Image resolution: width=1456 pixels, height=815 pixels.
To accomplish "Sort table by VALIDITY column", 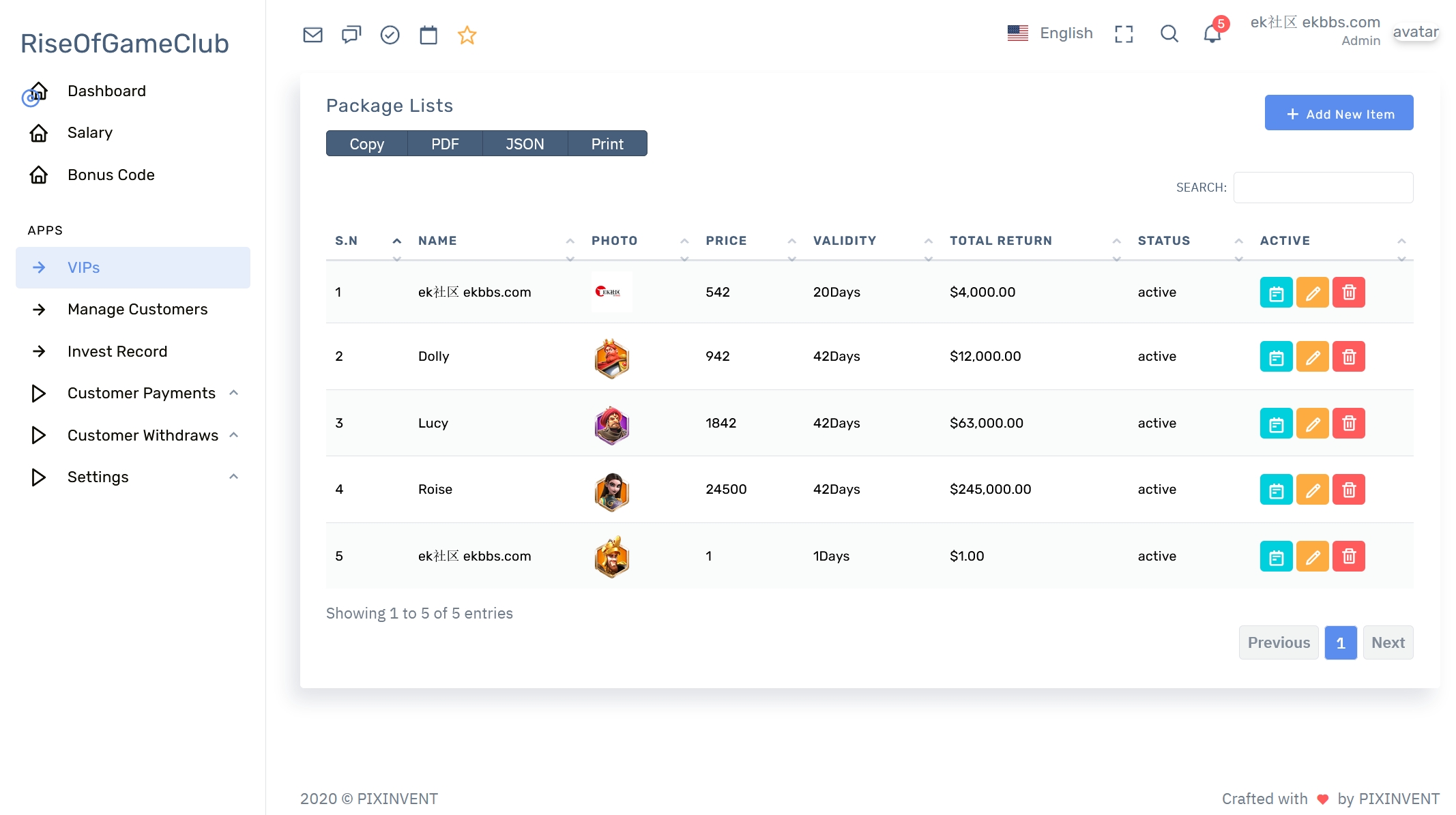I will click(x=873, y=241).
